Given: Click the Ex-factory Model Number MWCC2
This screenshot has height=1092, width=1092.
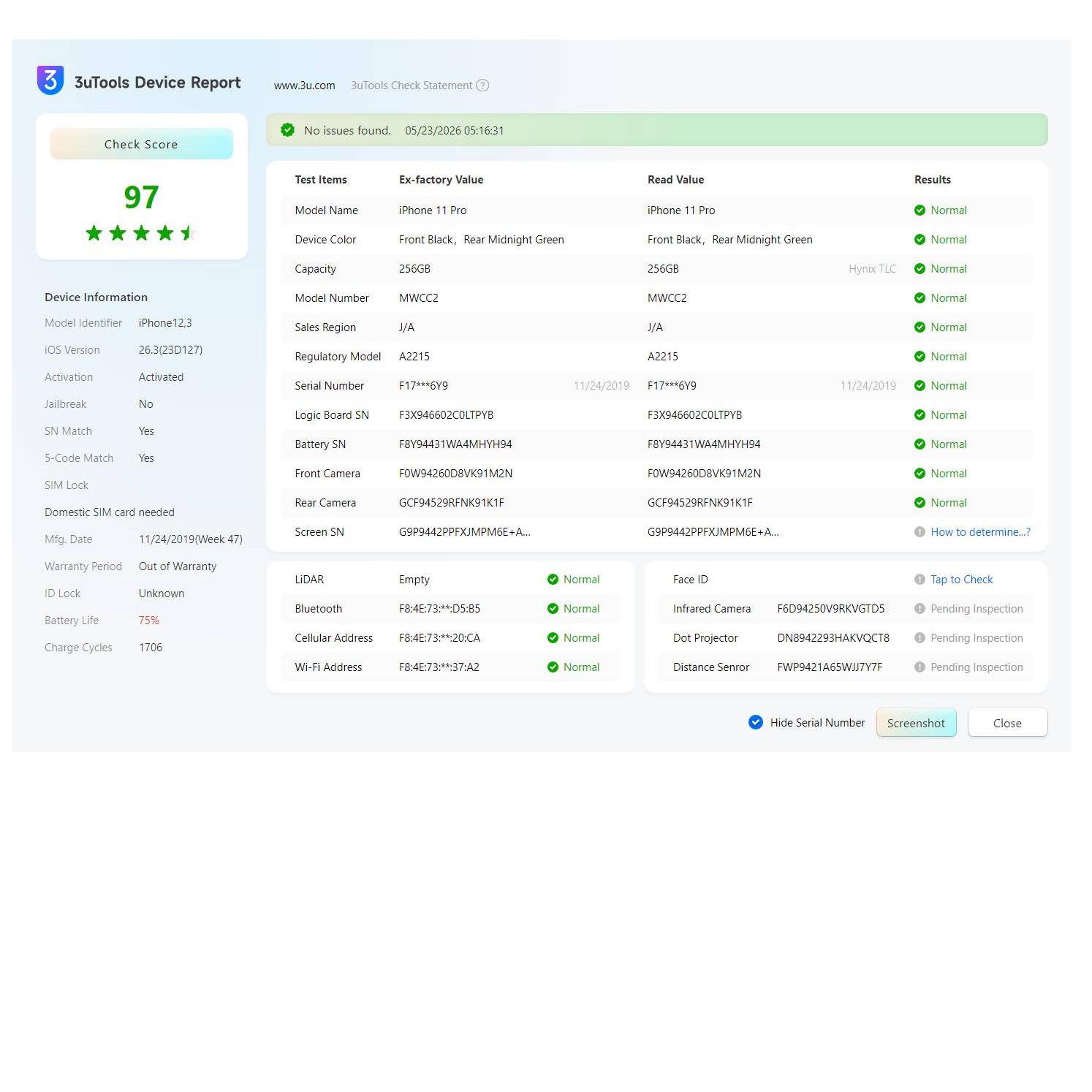Looking at the screenshot, I should pyautogui.click(x=419, y=298).
